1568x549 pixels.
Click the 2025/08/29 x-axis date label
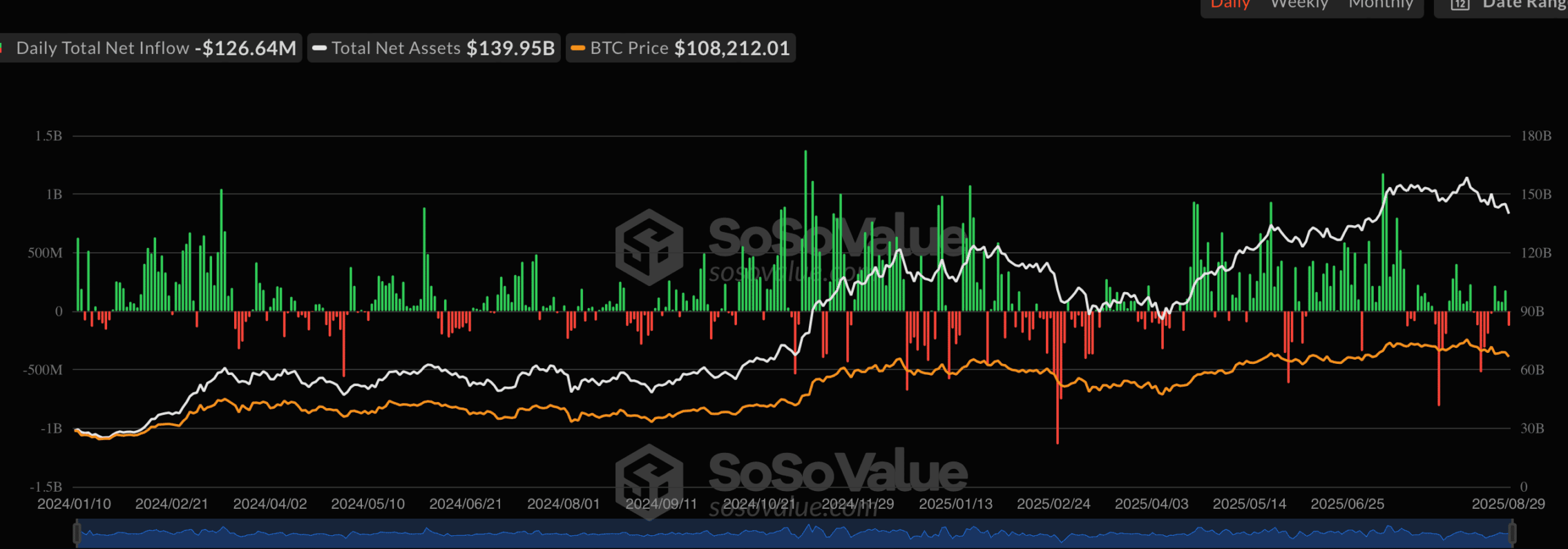point(1508,504)
